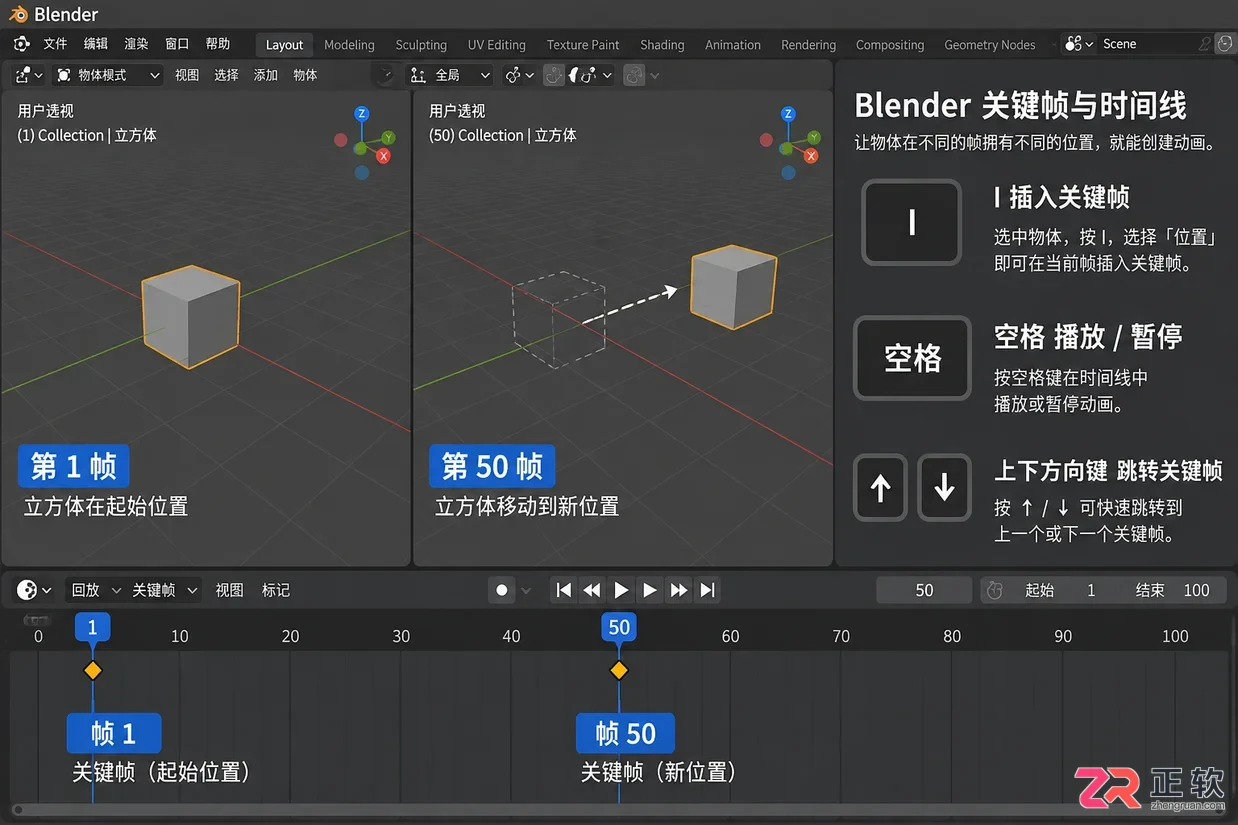The height and width of the screenshot is (825, 1238).
Task: Open the 渲染 menu
Action: click(136, 44)
